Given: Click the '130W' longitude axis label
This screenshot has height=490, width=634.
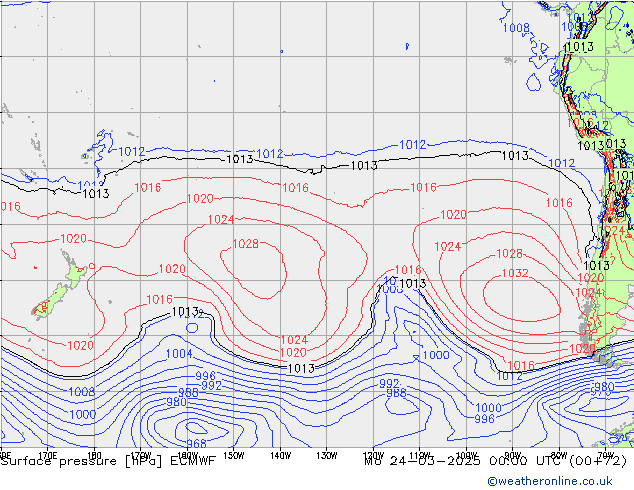Looking at the screenshot, I should pos(327,456).
